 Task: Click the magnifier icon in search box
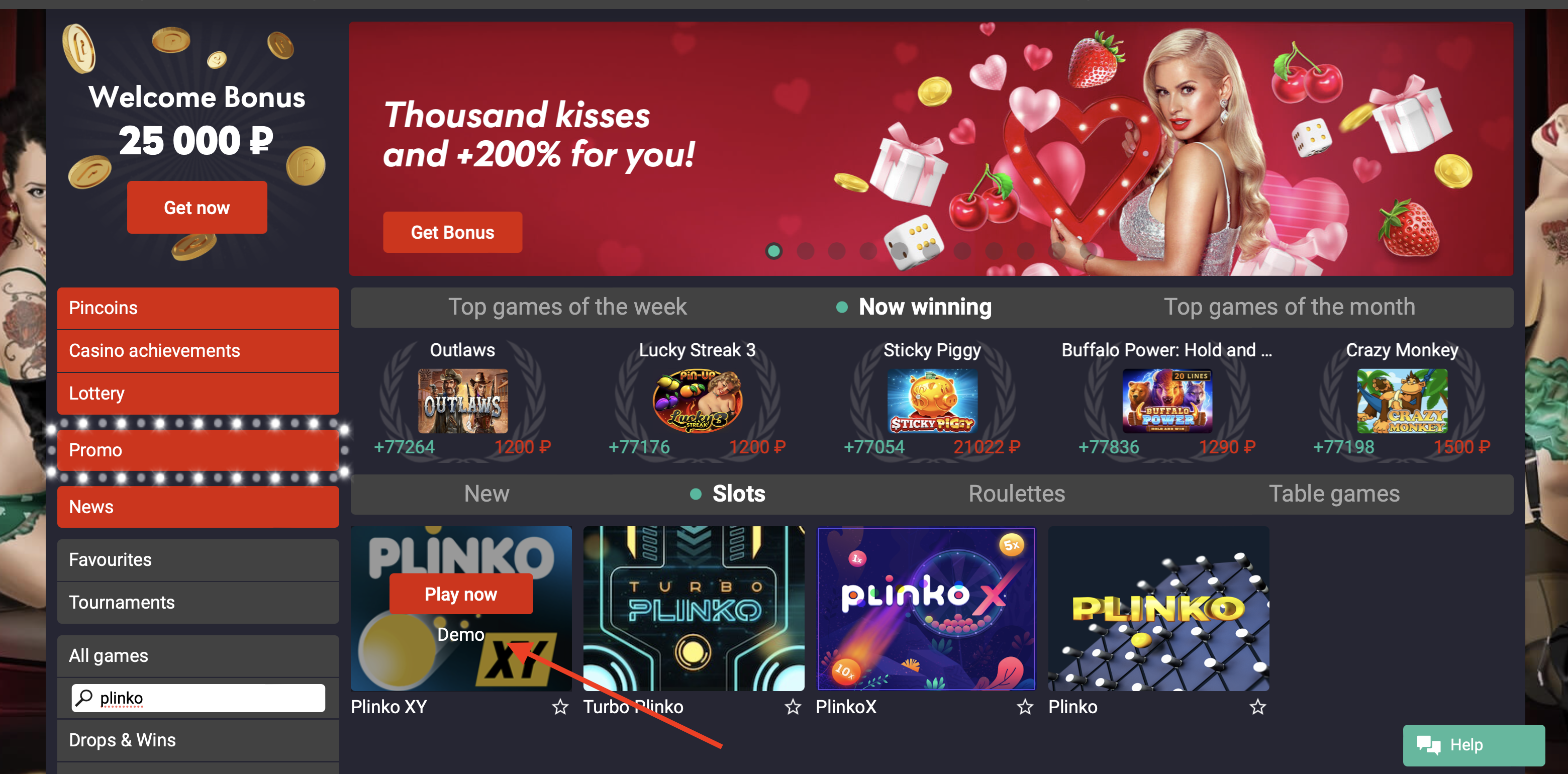[84, 698]
